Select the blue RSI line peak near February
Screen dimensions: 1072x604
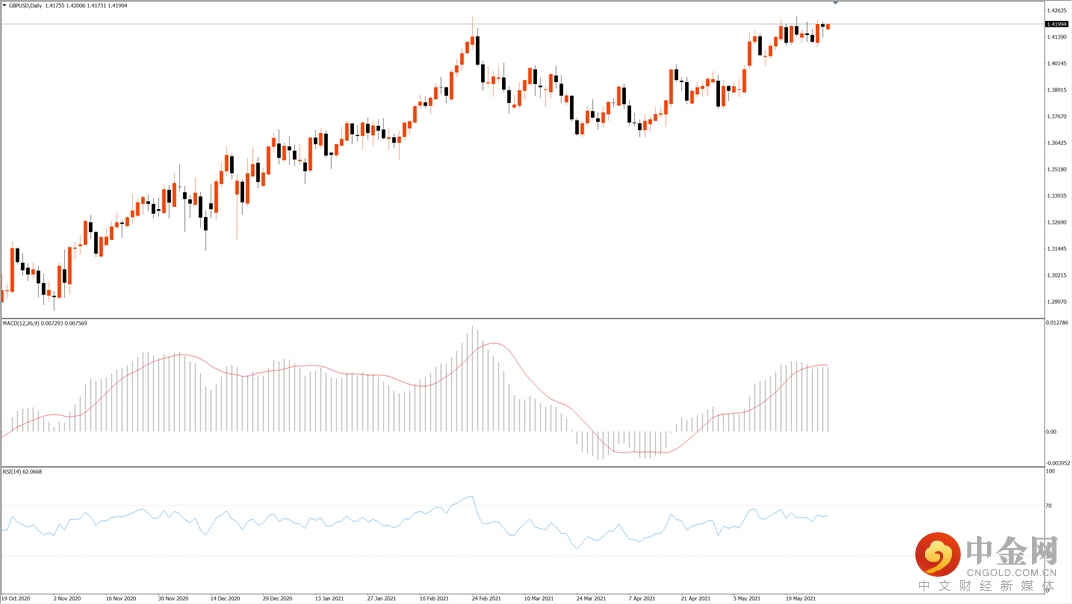click(x=471, y=497)
